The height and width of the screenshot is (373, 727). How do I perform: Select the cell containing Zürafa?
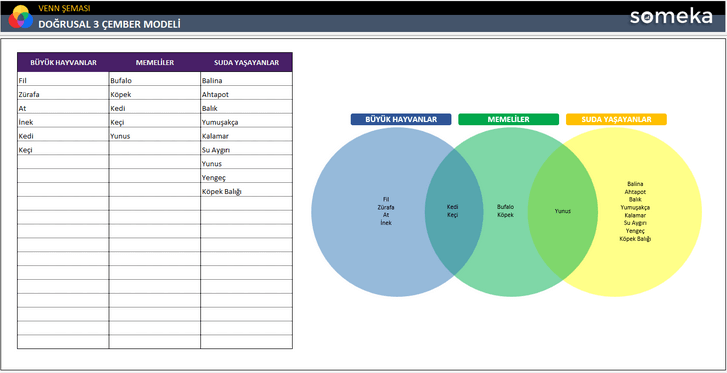click(x=63, y=93)
